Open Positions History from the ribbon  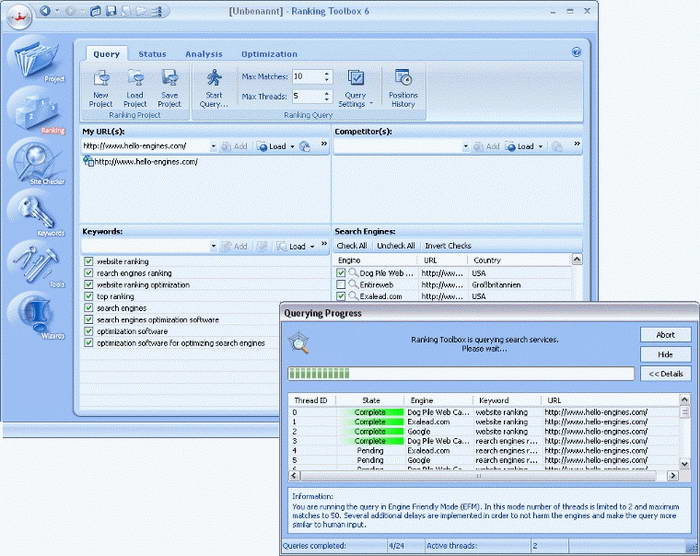point(403,89)
